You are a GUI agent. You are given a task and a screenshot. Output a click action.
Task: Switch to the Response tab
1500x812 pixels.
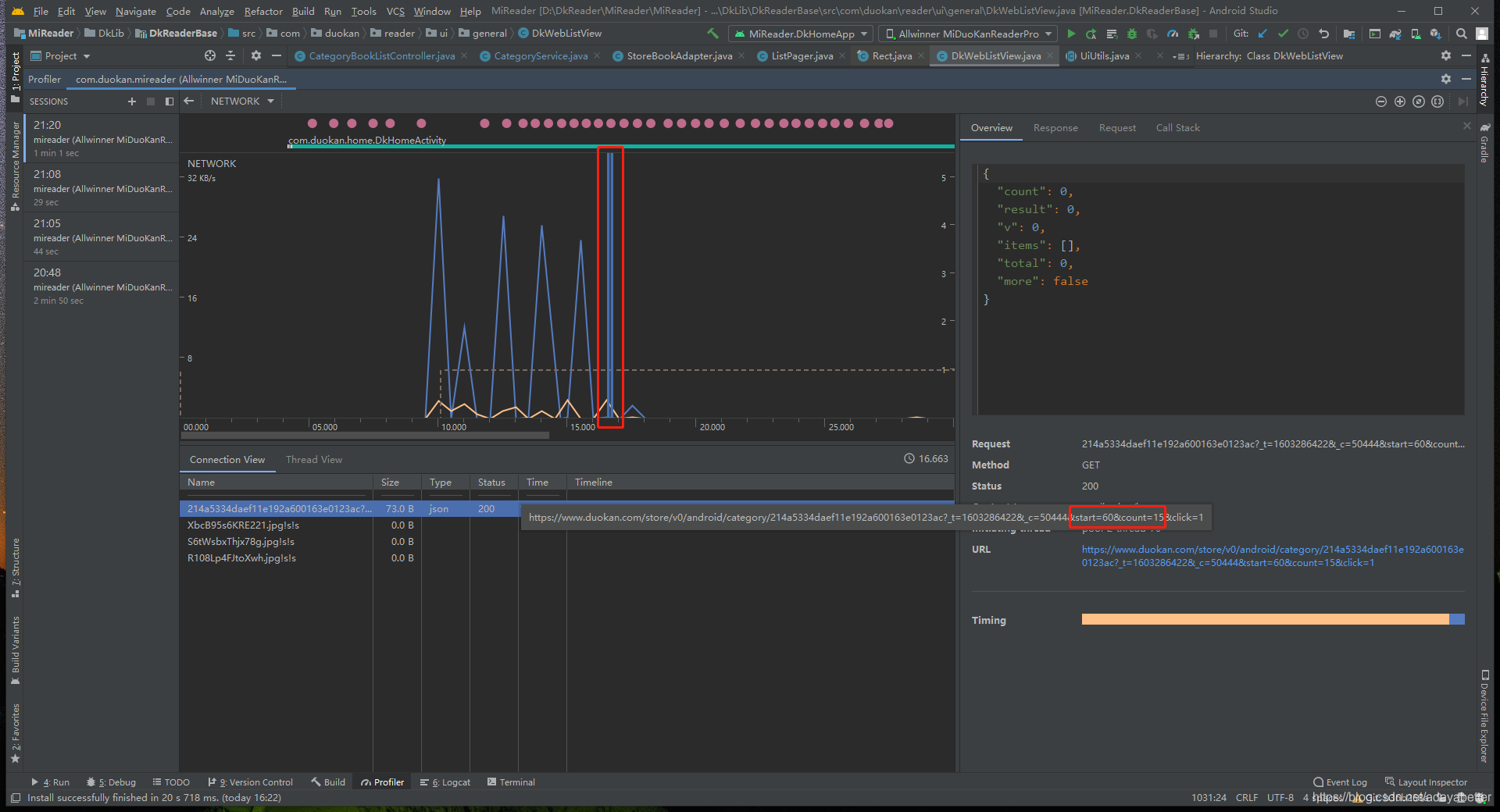1055,127
